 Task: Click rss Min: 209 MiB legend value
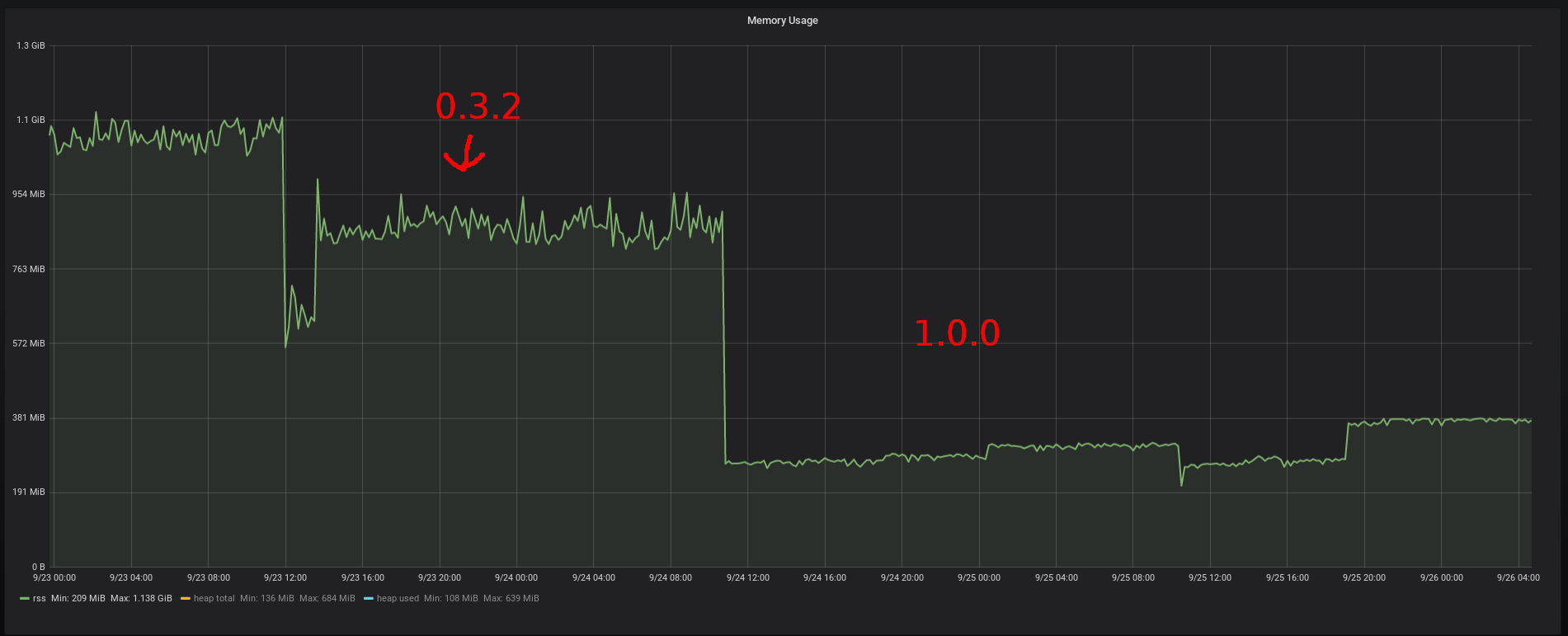[x=78, y=599]
